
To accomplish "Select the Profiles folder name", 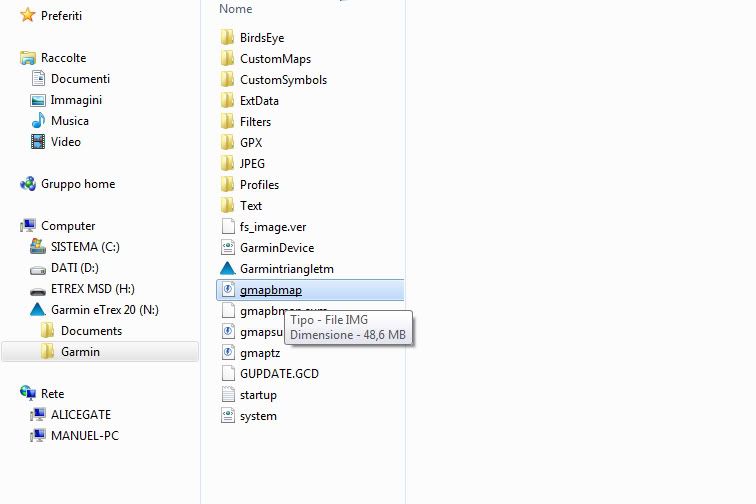I will 259,185.
